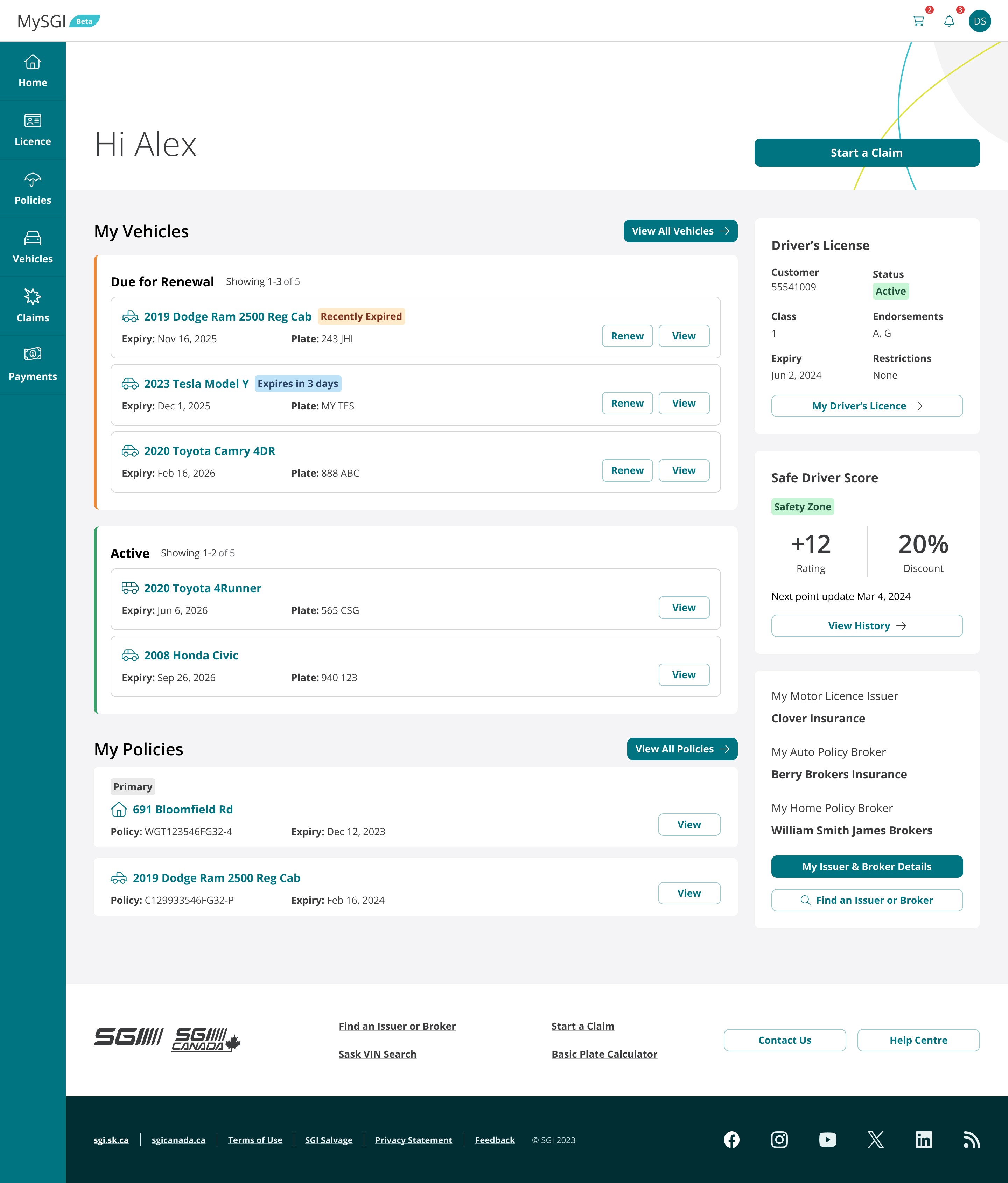Screen dimensions: 1008x1183
Task: Open SGI's Facebook page icon
Action: pyautogui.click(x=731, y=1140)
